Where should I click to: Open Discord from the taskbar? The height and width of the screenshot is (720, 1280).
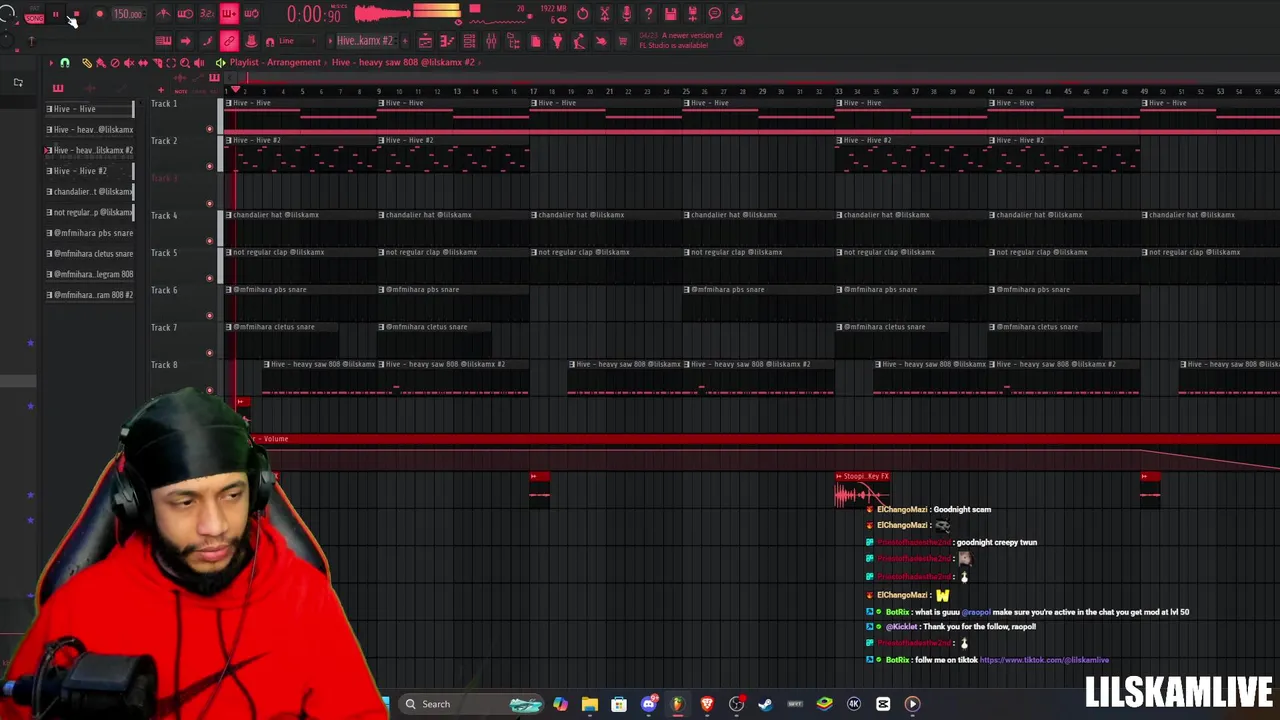pos(648,704)
